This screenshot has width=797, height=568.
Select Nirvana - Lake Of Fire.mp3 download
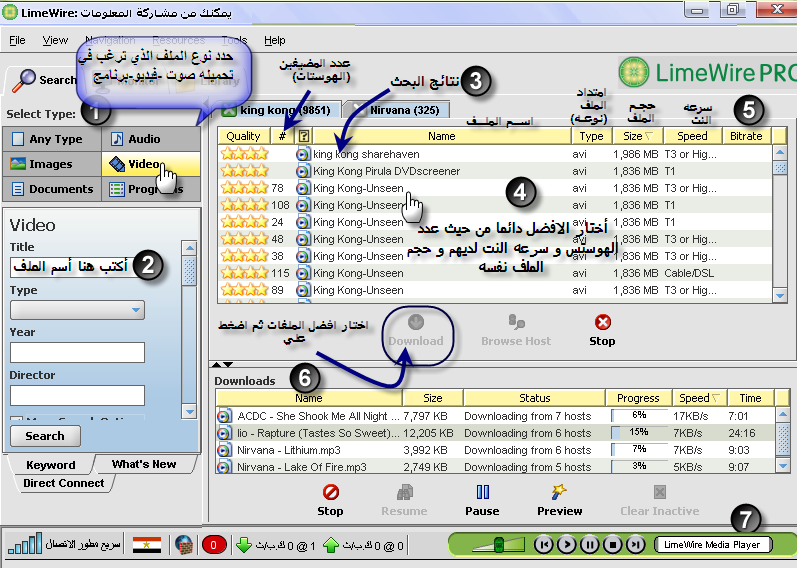point(496,467)
